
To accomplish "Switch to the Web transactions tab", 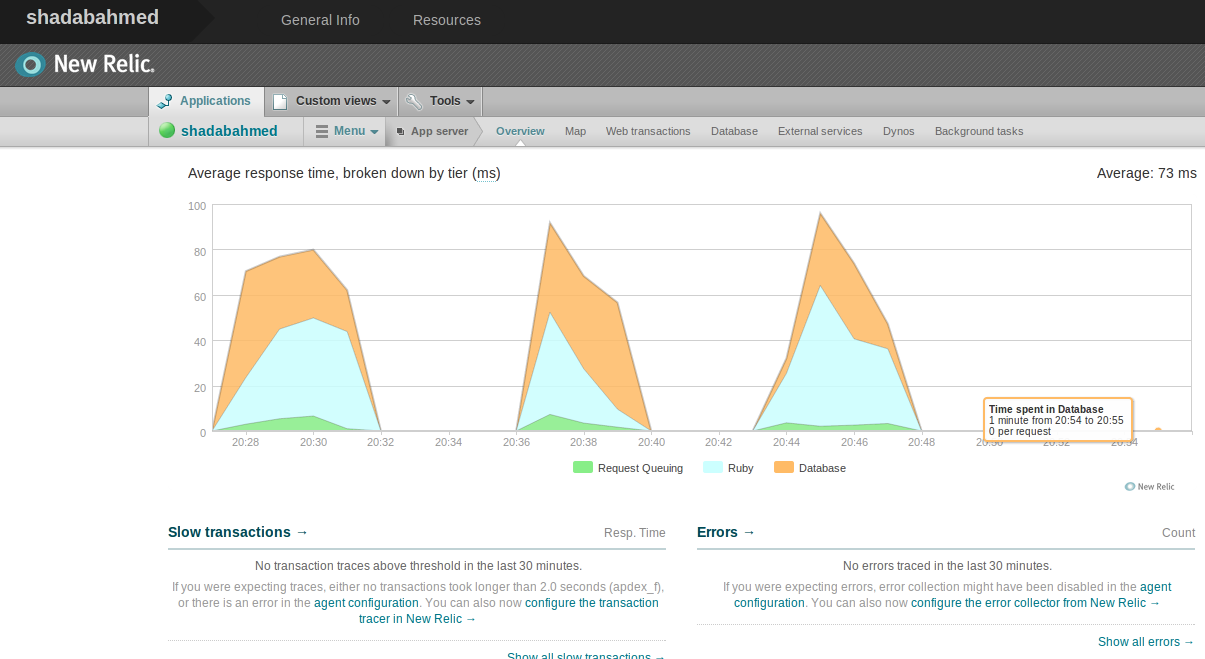I will (647, 131).
